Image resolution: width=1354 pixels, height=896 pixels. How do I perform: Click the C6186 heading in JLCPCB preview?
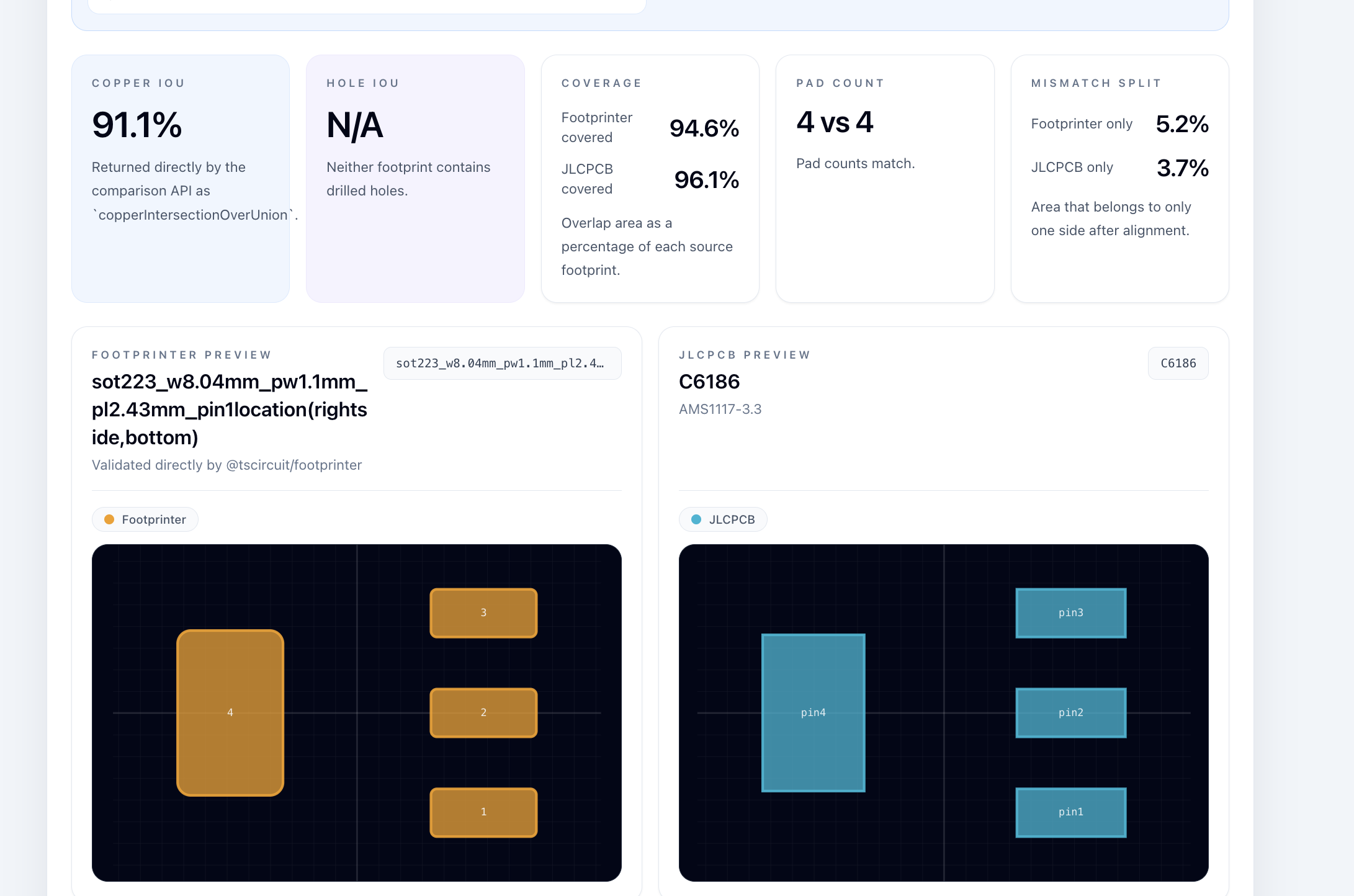coord(709,382)
